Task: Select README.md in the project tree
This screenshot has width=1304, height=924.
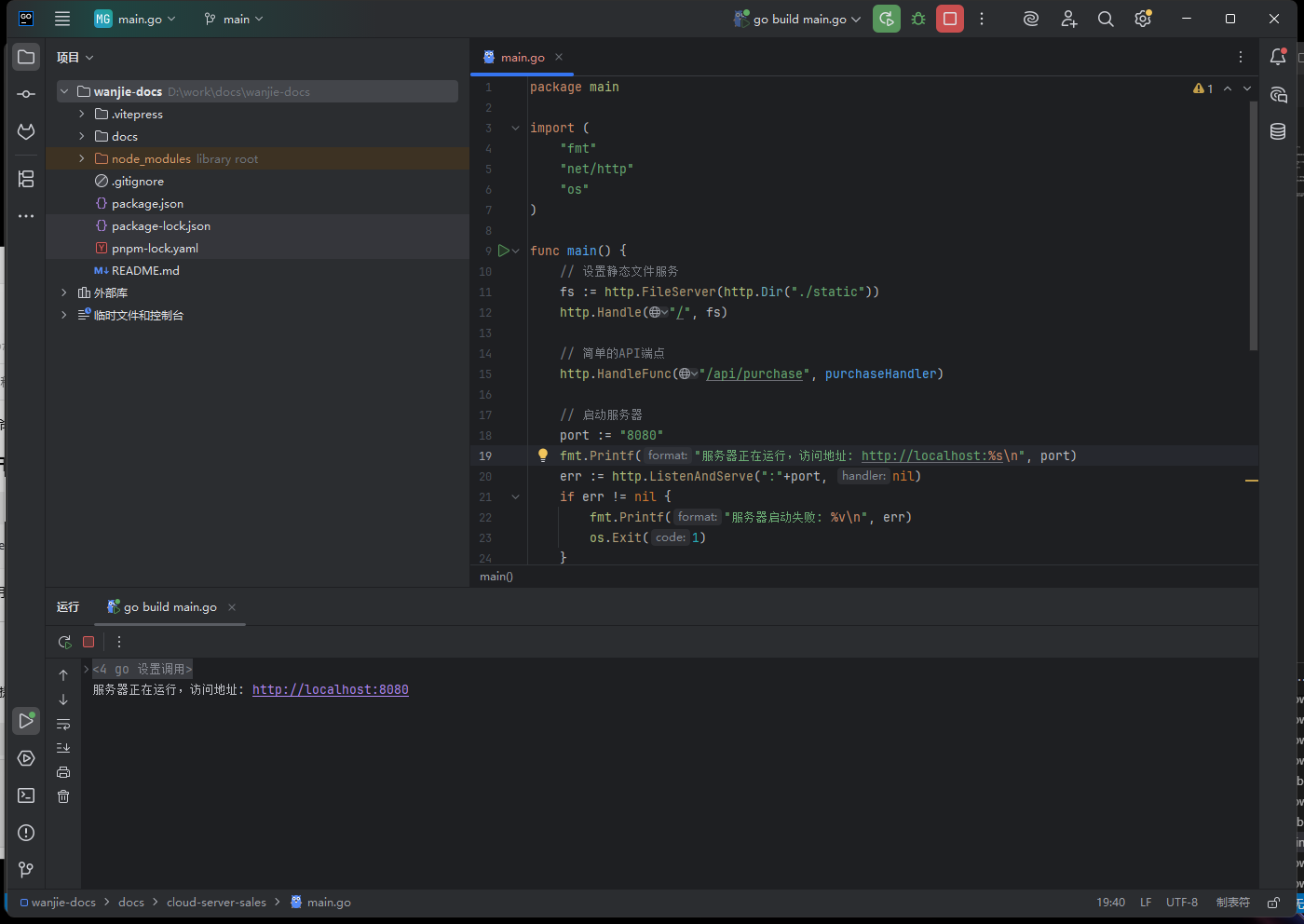Action: click(145, 271)
